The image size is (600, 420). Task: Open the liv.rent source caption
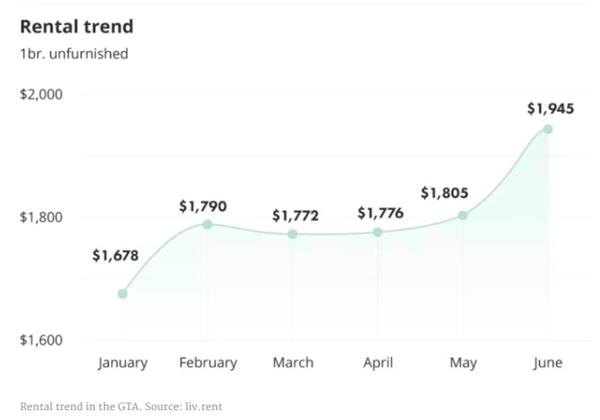pyautogui.click(x=102, y=405)
